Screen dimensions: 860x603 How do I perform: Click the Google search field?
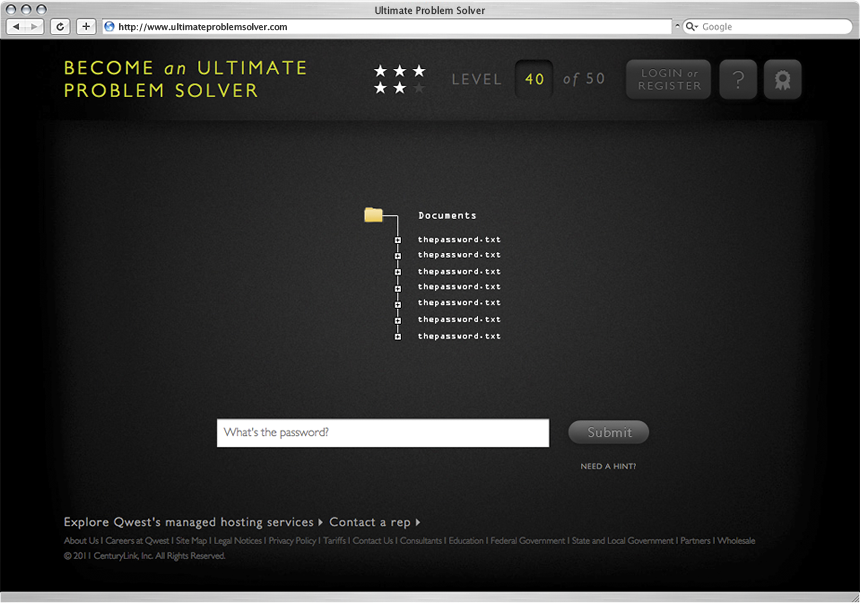(x=768, y=26)
